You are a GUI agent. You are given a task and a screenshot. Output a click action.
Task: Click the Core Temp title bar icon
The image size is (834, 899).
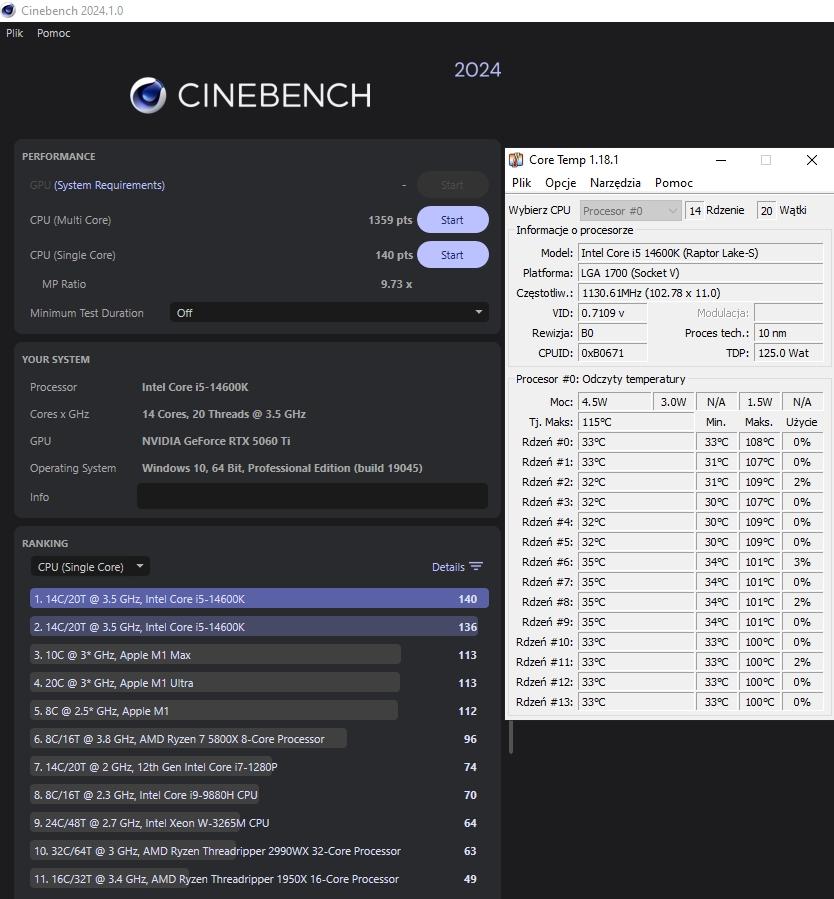[516, 160]
